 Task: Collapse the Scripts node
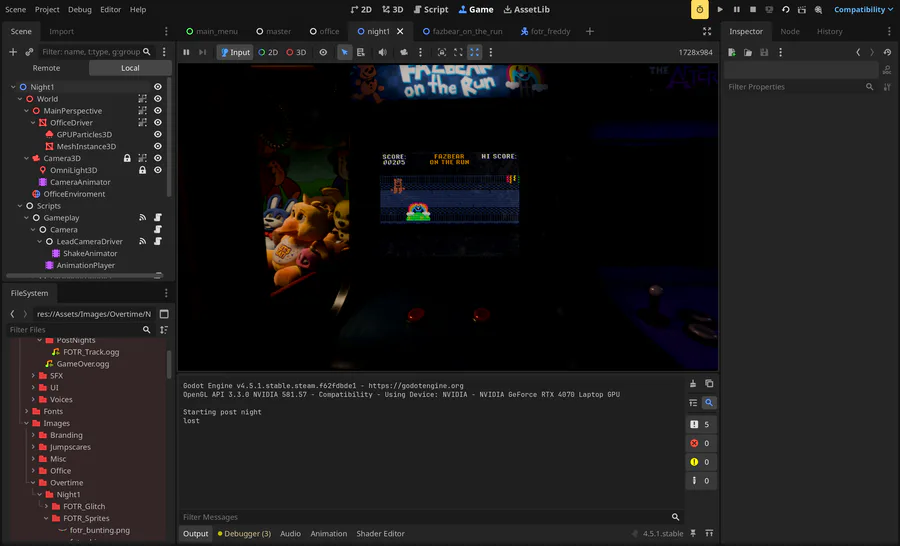[20, 206]
